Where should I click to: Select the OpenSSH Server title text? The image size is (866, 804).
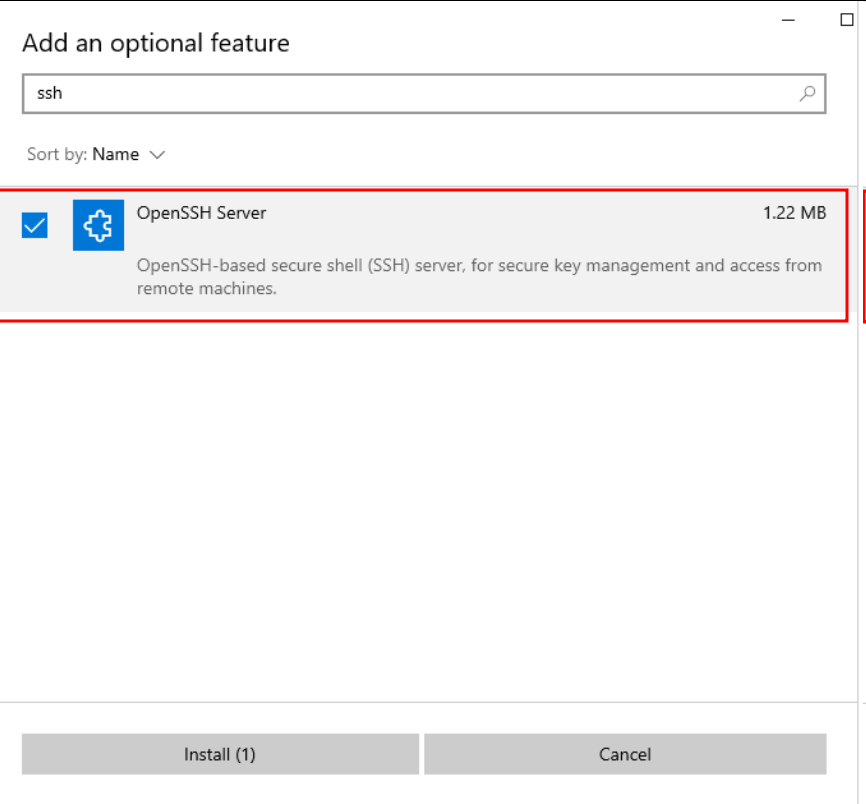coord(201,213)
